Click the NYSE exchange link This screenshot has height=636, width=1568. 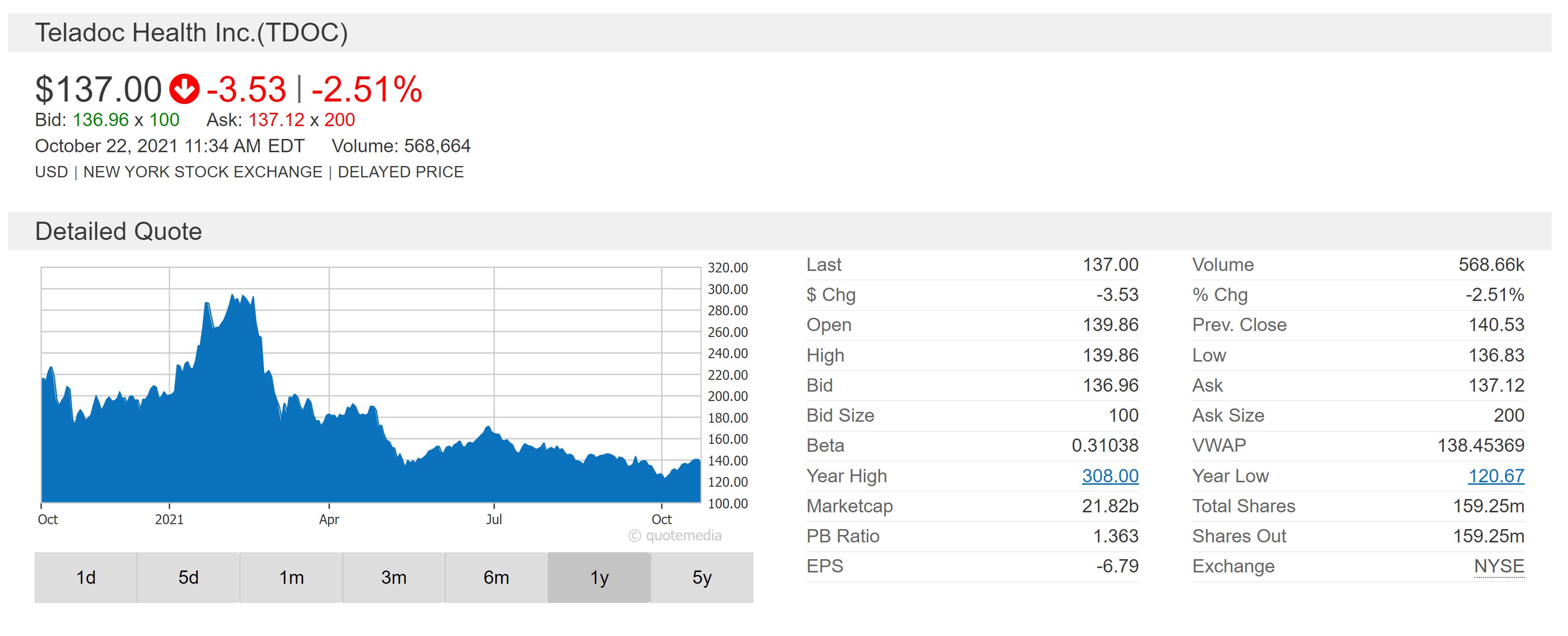1499,566
